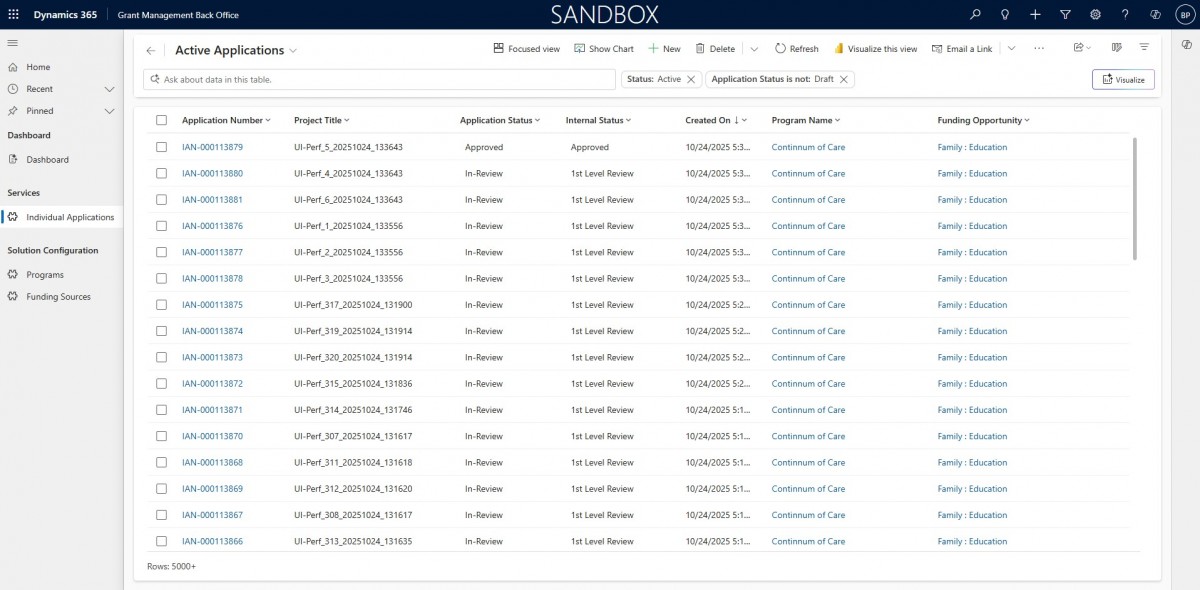Collapse the left navigation hamburger menu

pyautogui.click(x=13, y=43)
